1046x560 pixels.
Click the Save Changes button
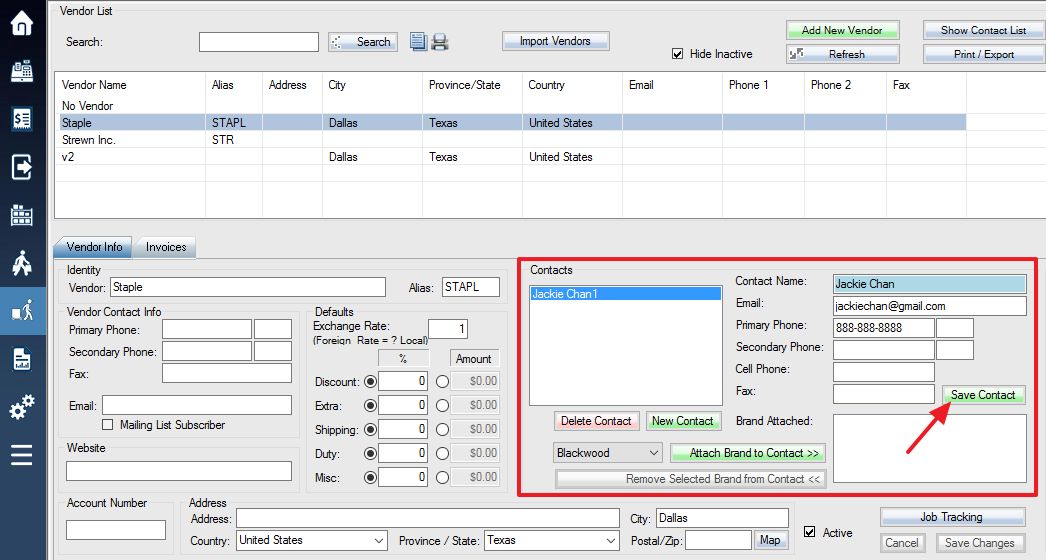pos(979,543)
